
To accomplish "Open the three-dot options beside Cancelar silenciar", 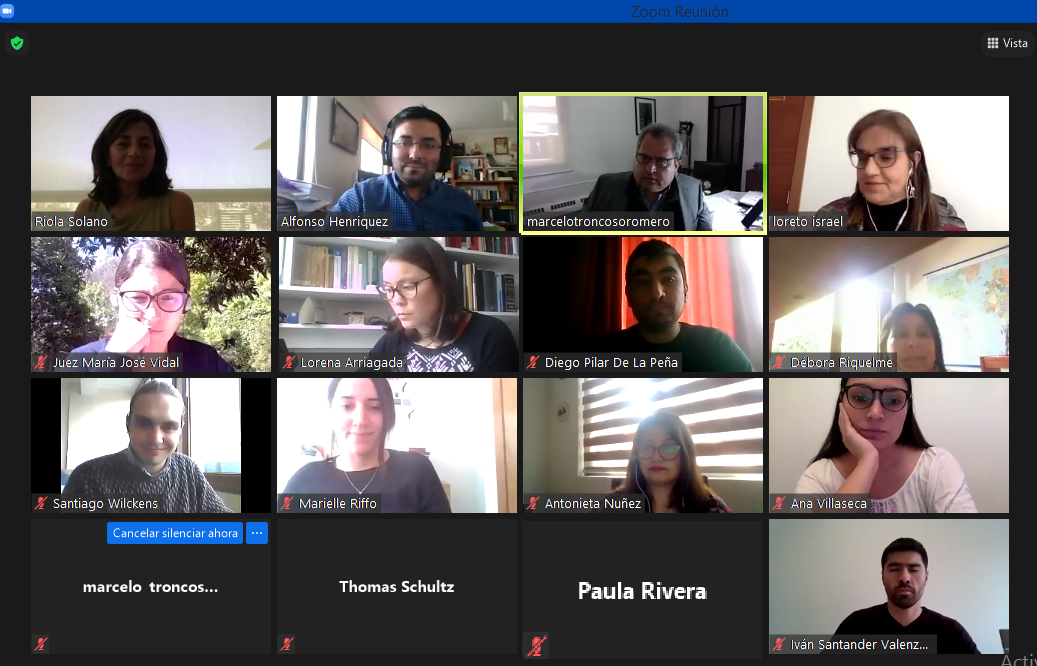I will pyautogui.click(x=257, y=533).
